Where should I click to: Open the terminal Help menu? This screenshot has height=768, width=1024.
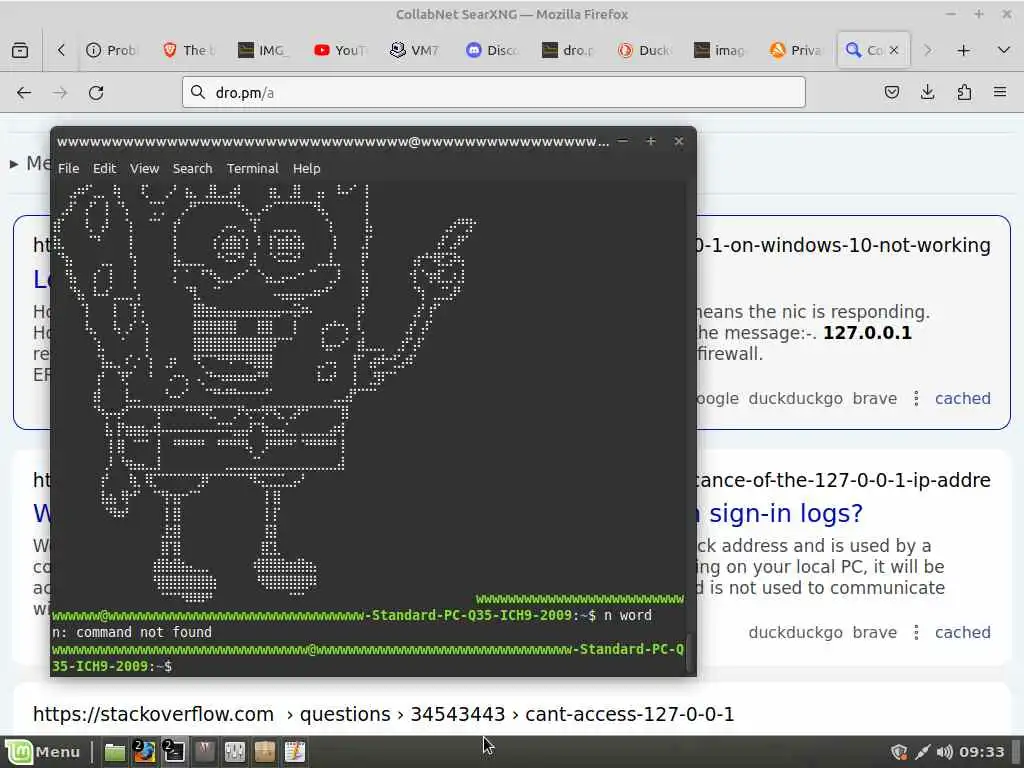tap(306, 168)
